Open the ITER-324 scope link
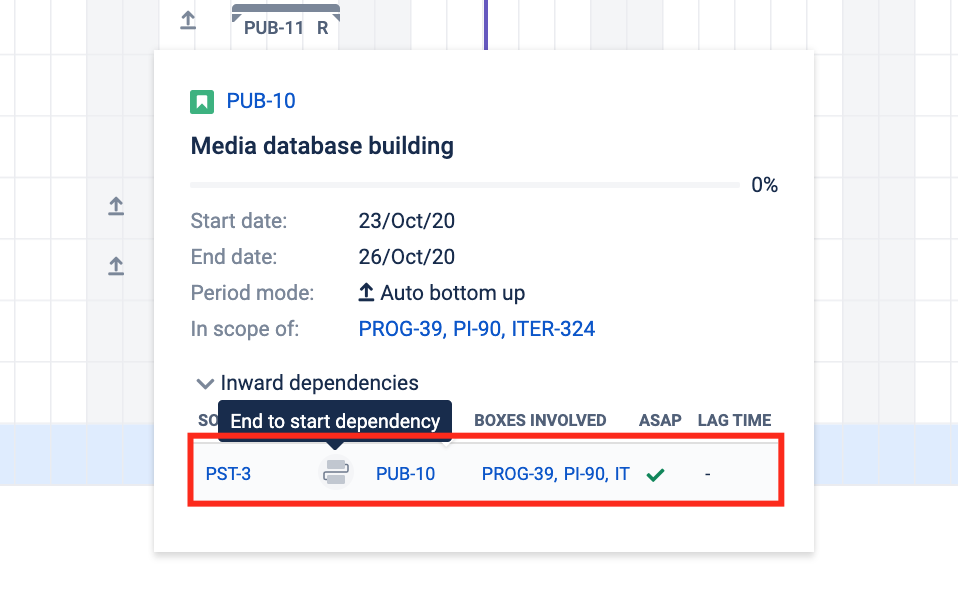The image size is (958, 610). point(554,329)
